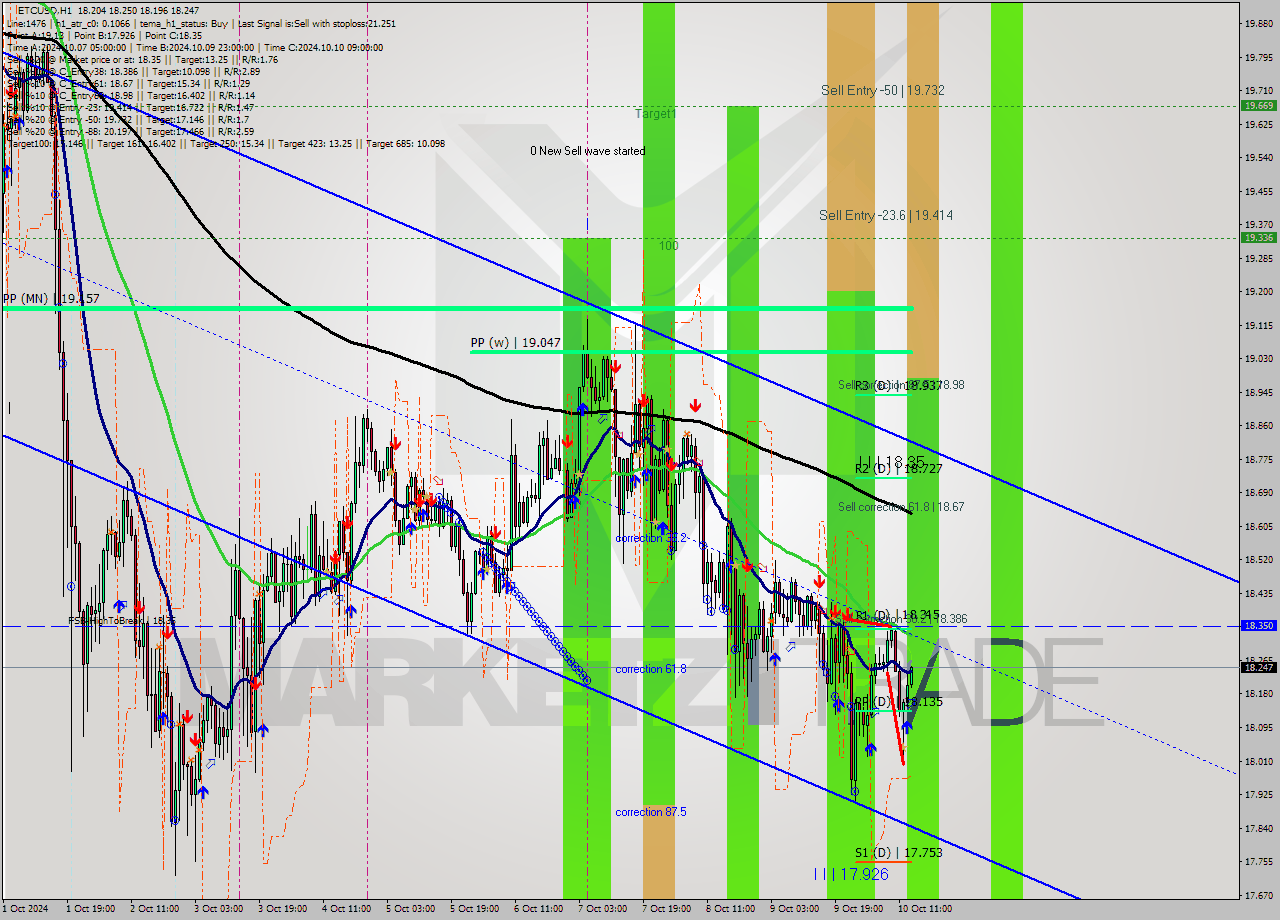Click the green 19.669 price tag on axis
The width and height of the screenshot is (1280, 920).
click(x=1258, y=105)
